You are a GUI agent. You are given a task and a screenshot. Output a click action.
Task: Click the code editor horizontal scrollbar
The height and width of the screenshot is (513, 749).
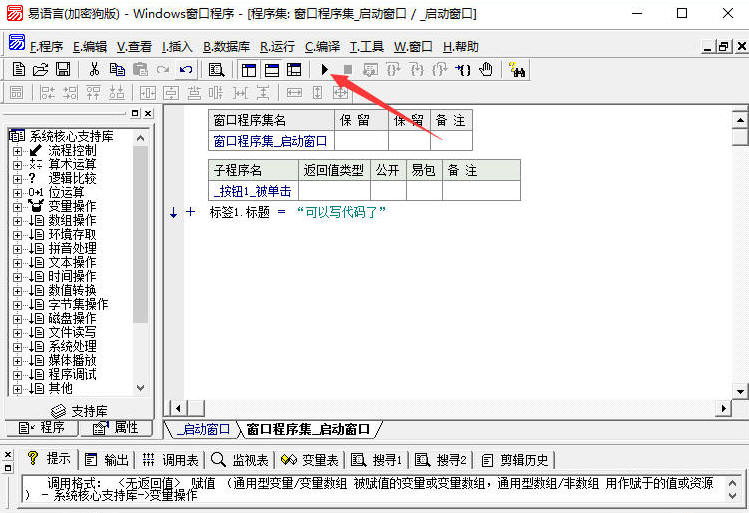[450, 408]
